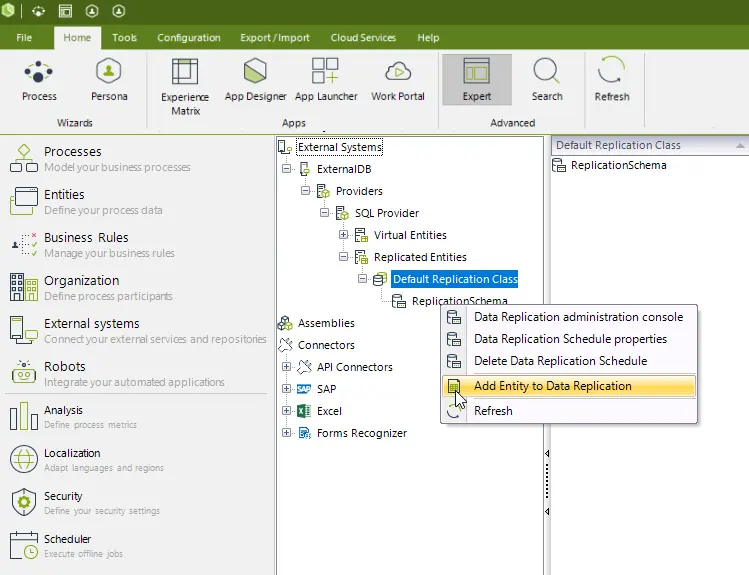
Task: Open the Search tool
Action: (x=547, y=80)
